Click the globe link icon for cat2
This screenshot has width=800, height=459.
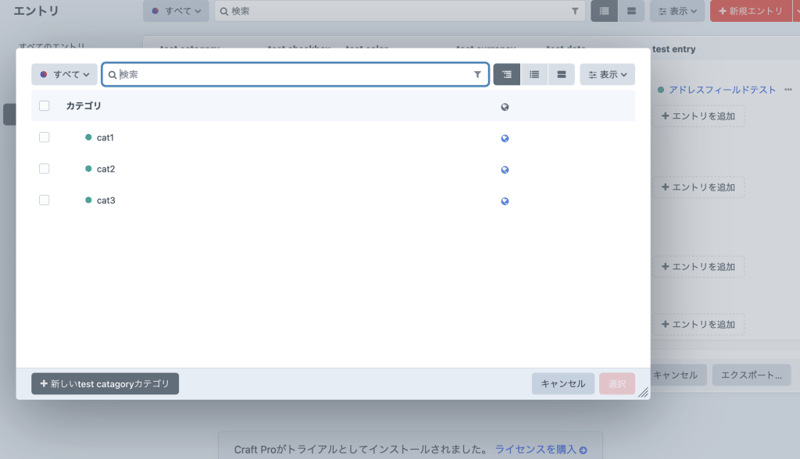click(505, 170)
